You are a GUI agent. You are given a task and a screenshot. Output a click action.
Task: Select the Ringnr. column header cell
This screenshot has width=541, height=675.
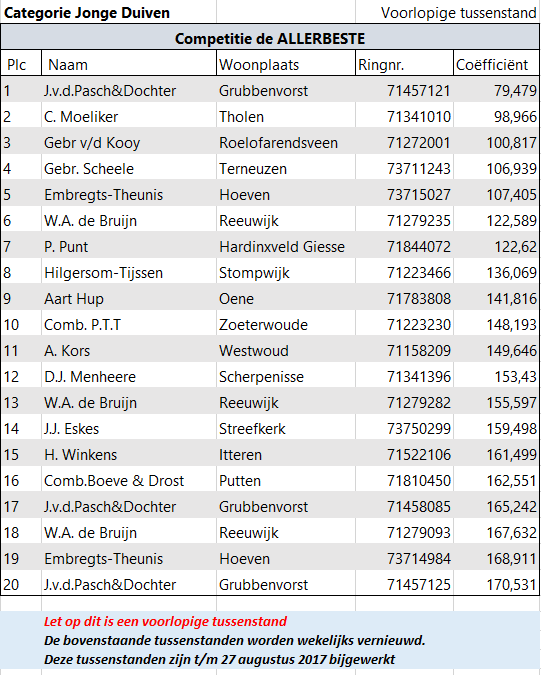pyautogui.click(x=404, y=65)
